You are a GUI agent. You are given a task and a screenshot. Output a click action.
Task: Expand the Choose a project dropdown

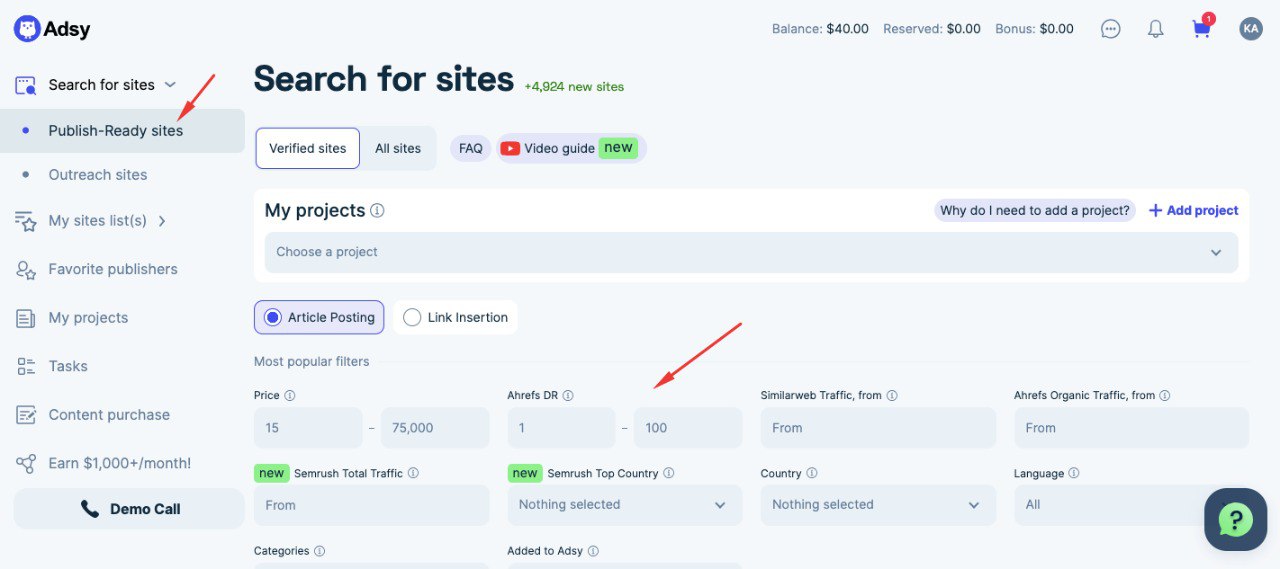point(750,252)
